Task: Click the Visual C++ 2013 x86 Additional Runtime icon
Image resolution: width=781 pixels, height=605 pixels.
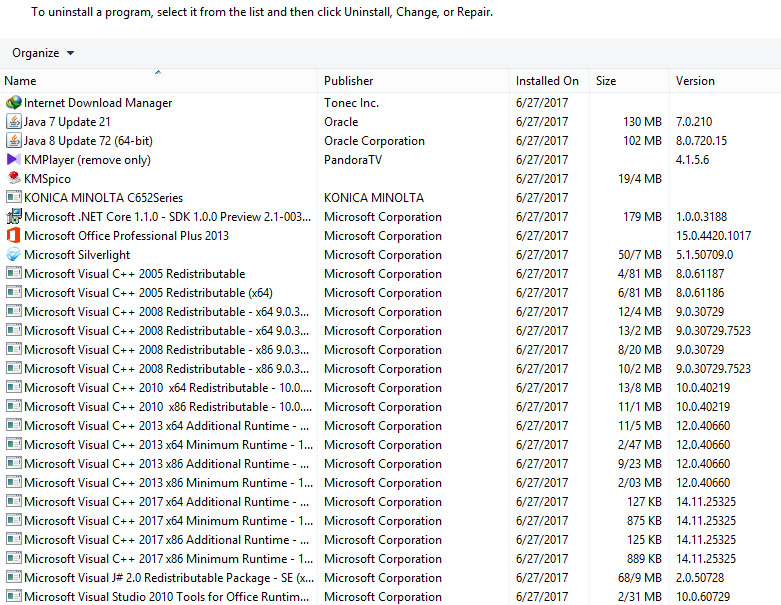Action: pyautogui.click(x=13, y=463)
